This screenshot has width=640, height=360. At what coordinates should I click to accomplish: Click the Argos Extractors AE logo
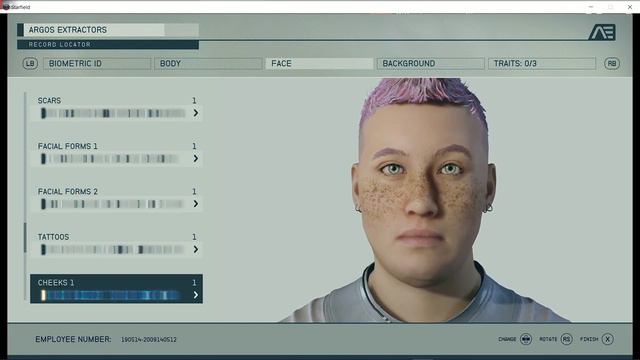click(602, 32)
